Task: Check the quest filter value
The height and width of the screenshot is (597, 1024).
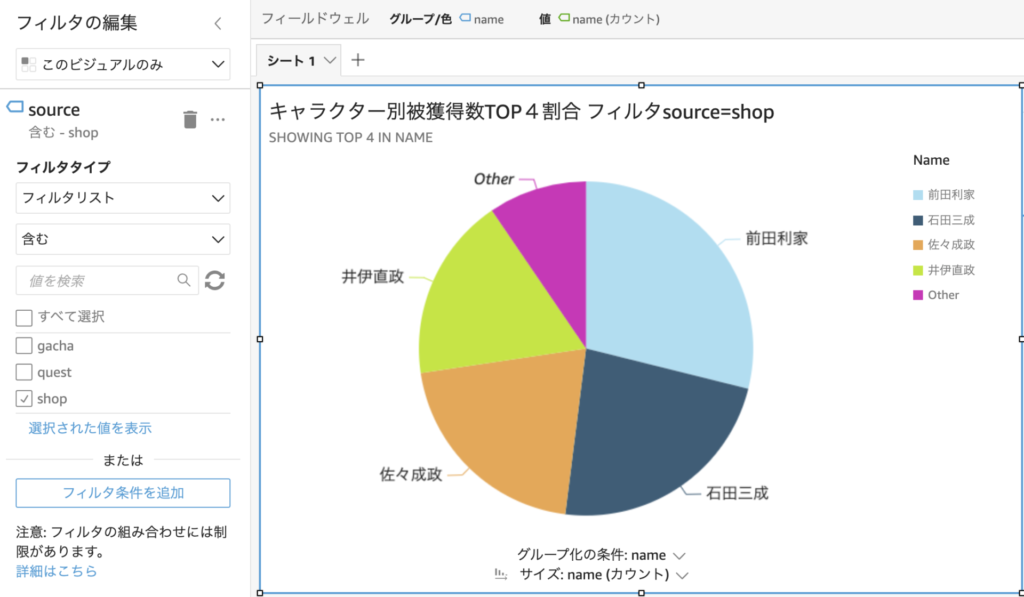Action: click(24, 372)
